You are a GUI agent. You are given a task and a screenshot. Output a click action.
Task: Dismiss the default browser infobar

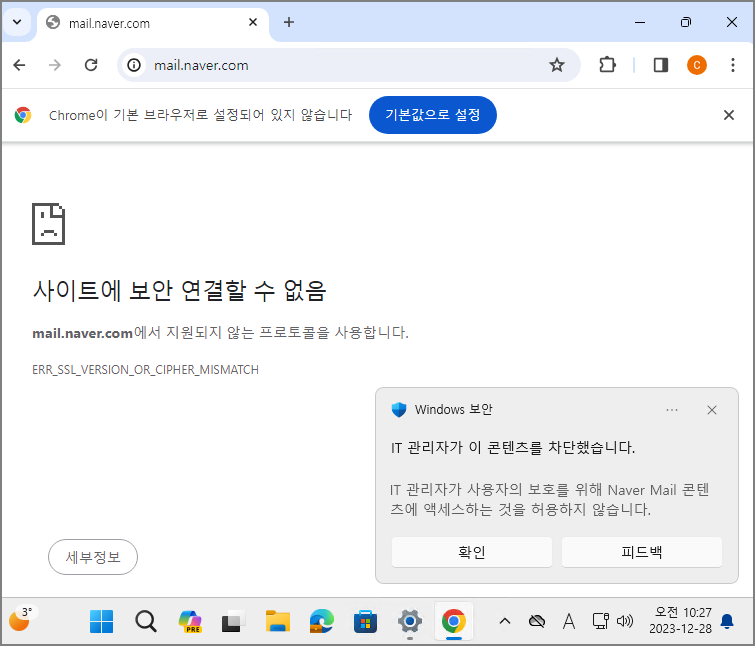(729, 115)
